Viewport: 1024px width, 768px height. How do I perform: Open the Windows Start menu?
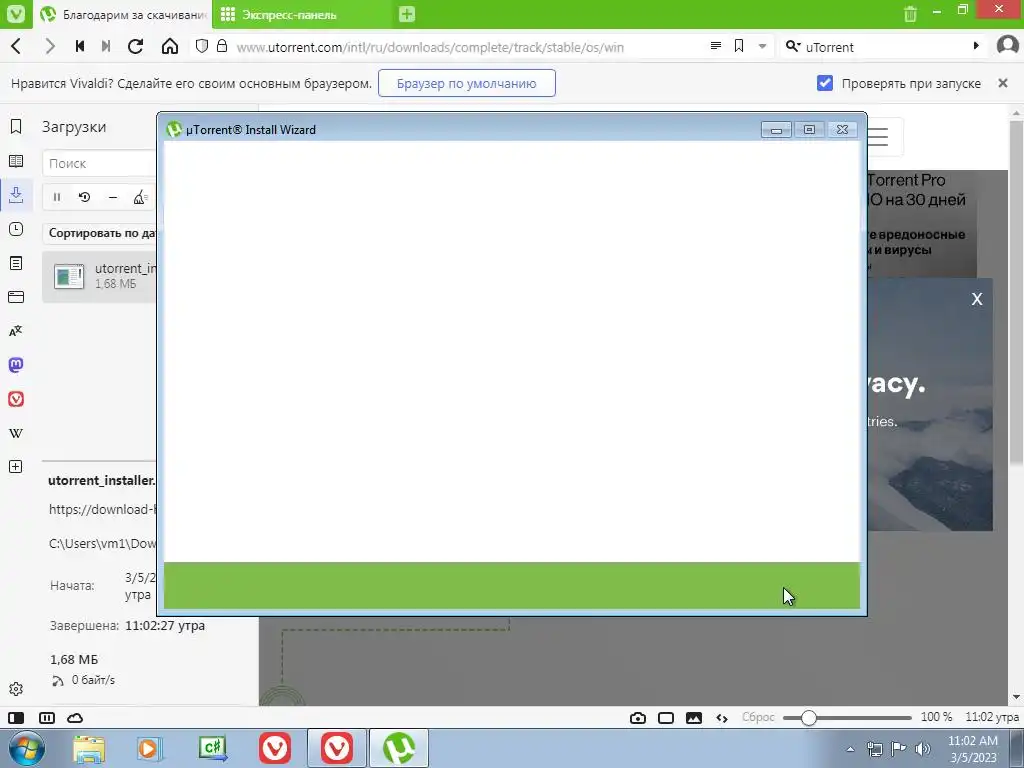click(26, 748)
